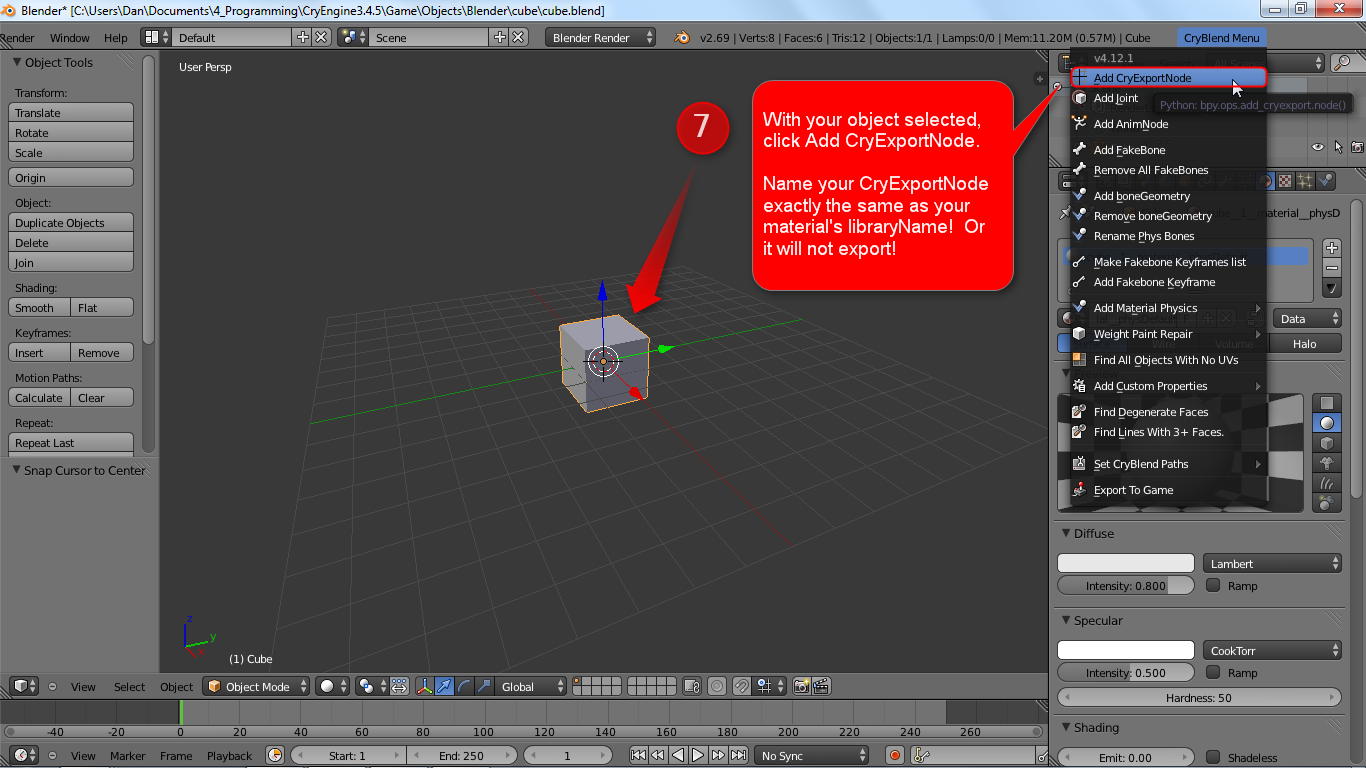The width and height of the screenshot is (1366, 768).
Task: Choose Add AnimNode from CryBlend menu
Action: coord(1168,124)
